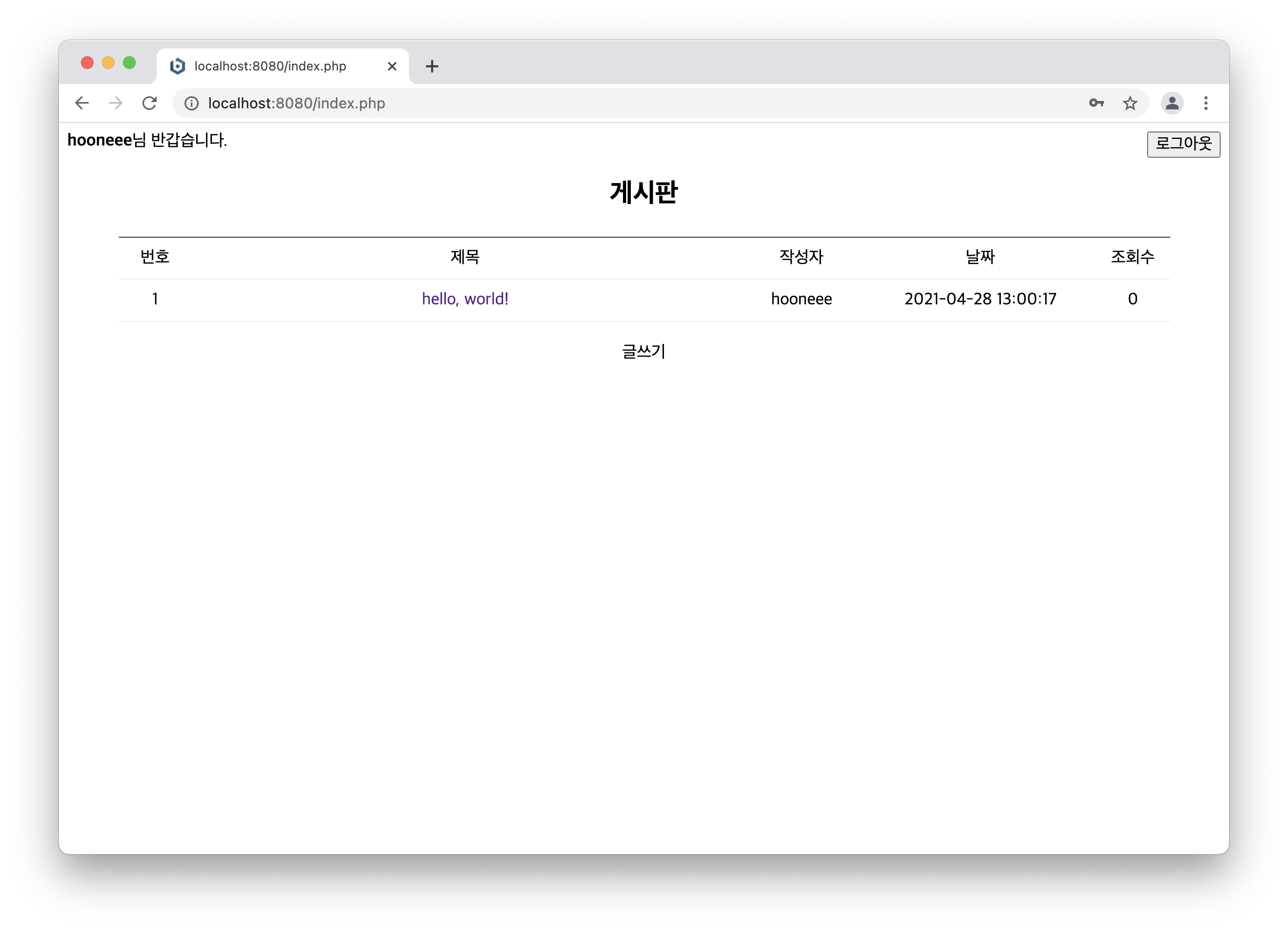Screen dimensions: 1288x932
Task: Click the browser forward arrow
Action: [x=116, y=103]
